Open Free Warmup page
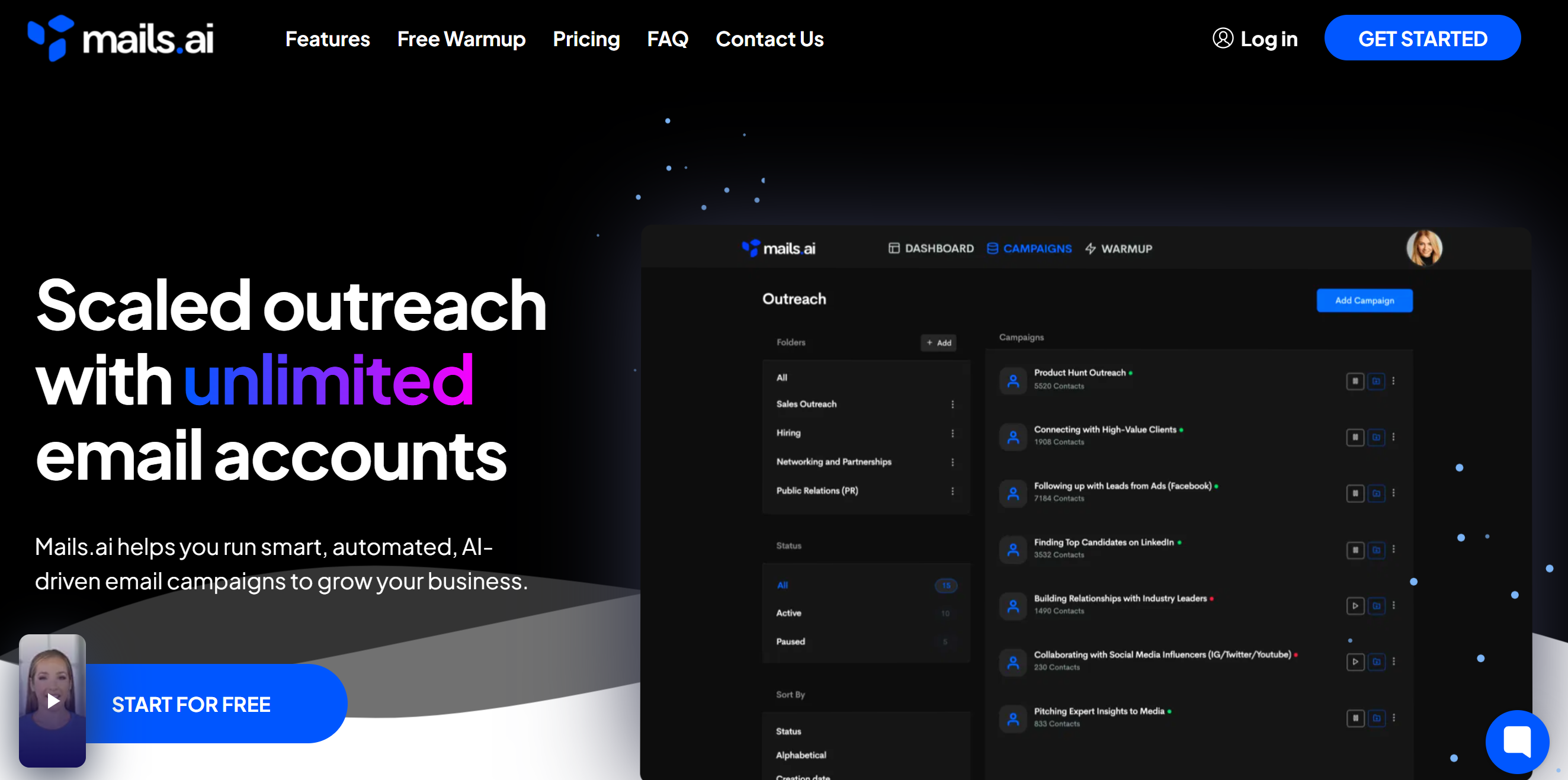The width and height of the screenshot is (1568, 780). pyautogui.click(x=461, y=39)
